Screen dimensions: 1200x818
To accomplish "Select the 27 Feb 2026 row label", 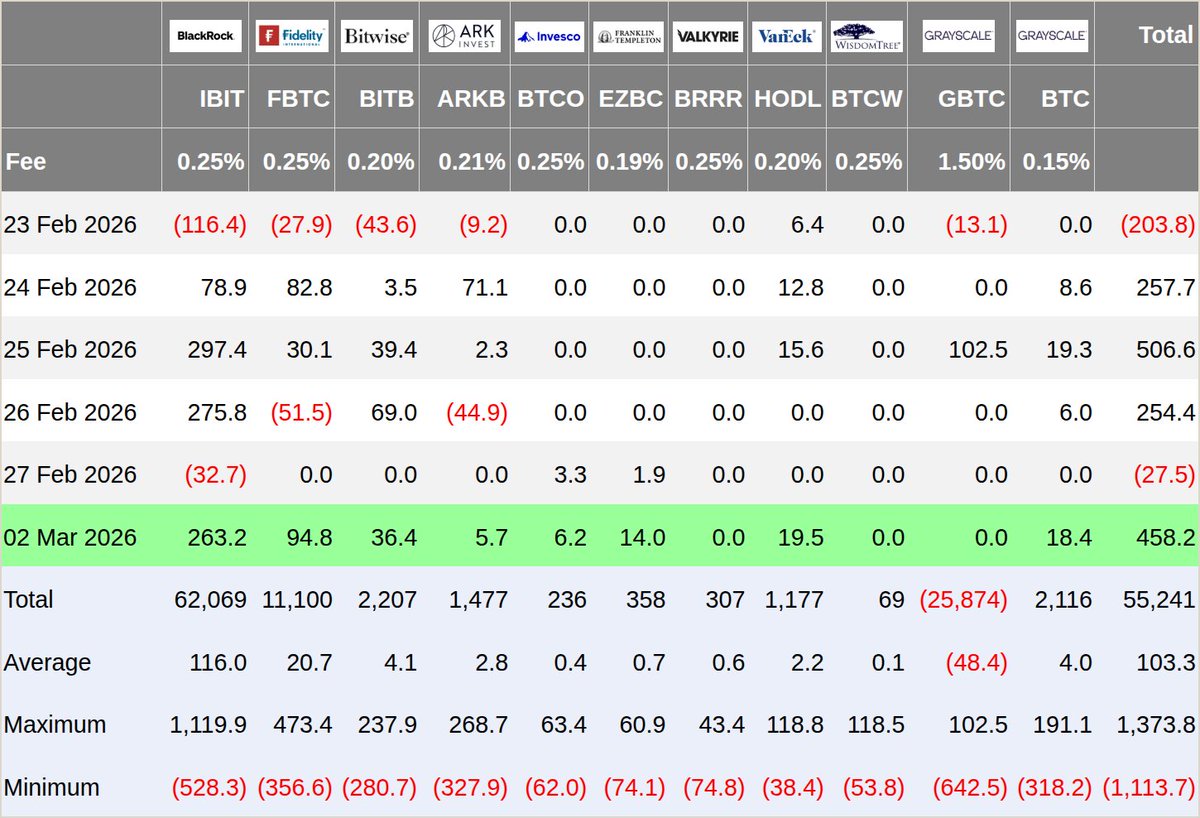I will (70, 474).
